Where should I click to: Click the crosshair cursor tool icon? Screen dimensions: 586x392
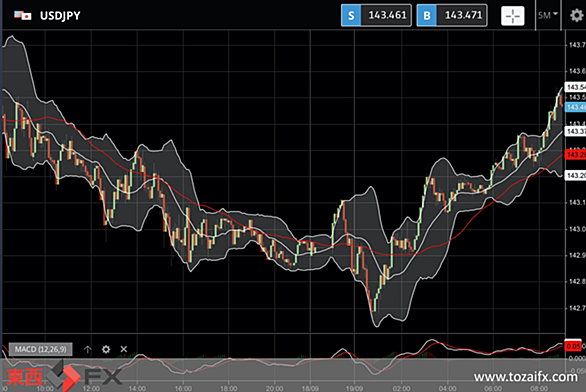coord(512,16)
